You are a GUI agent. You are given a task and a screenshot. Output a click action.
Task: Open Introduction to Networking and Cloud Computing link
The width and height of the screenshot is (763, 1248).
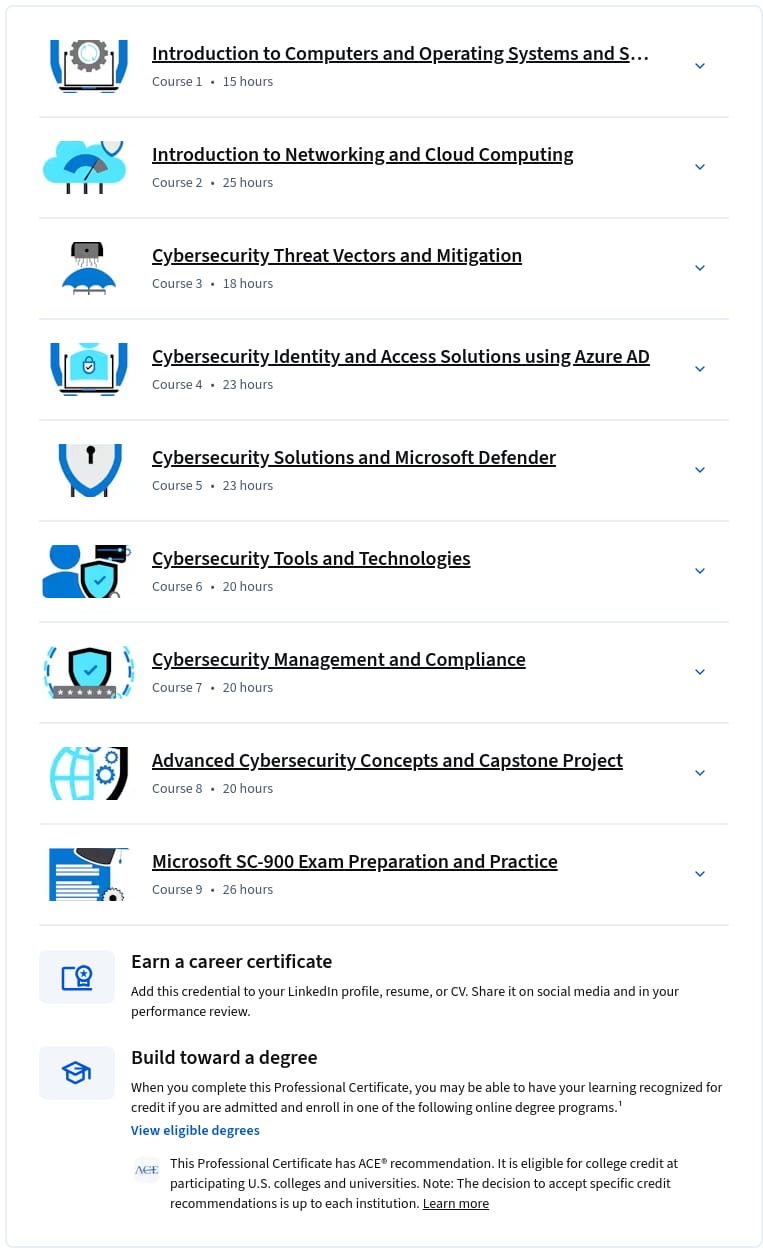pos(363,155)
